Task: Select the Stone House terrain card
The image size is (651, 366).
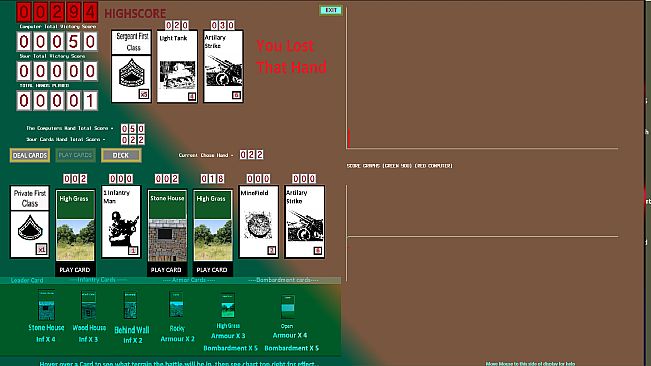Action: 167,225
